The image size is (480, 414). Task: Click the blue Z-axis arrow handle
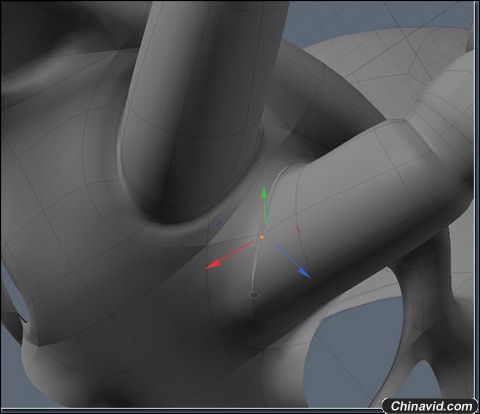(304, 273)
